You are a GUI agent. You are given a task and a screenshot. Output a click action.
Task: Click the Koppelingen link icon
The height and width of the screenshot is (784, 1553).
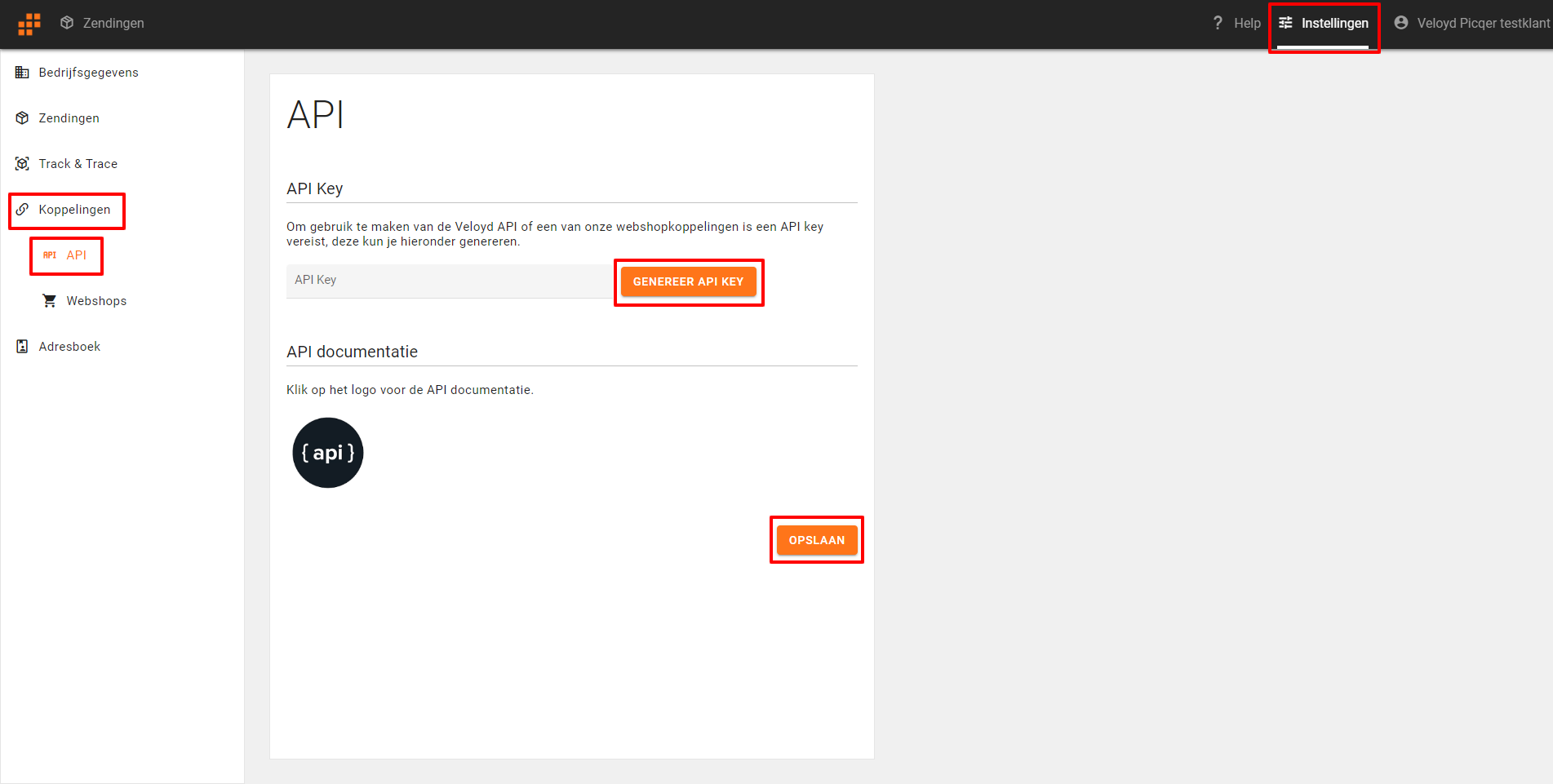(x=22, y=210)
